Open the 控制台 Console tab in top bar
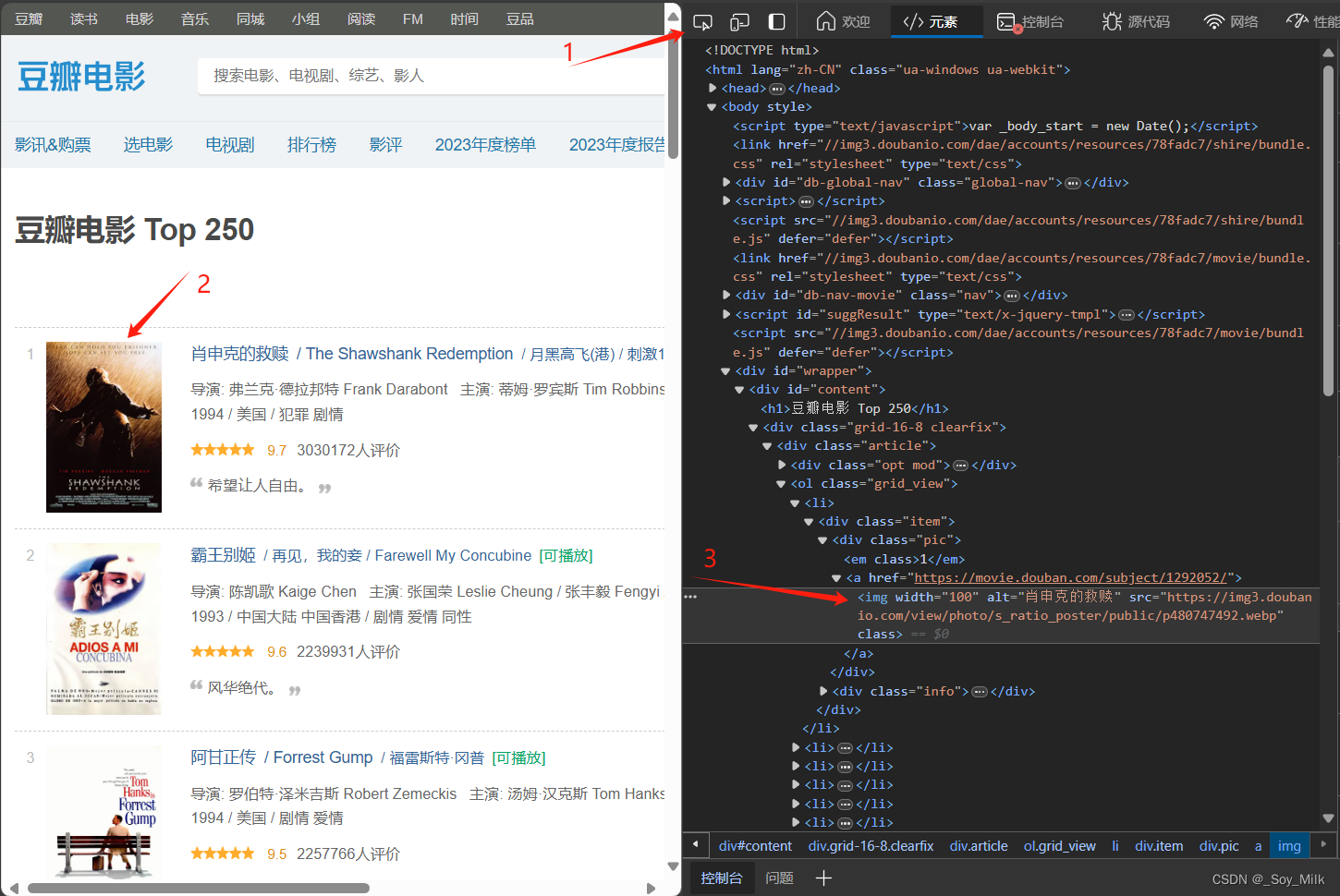This screenshot has width=1340, height=896. pyautogui.click(x=1030, y=21)
